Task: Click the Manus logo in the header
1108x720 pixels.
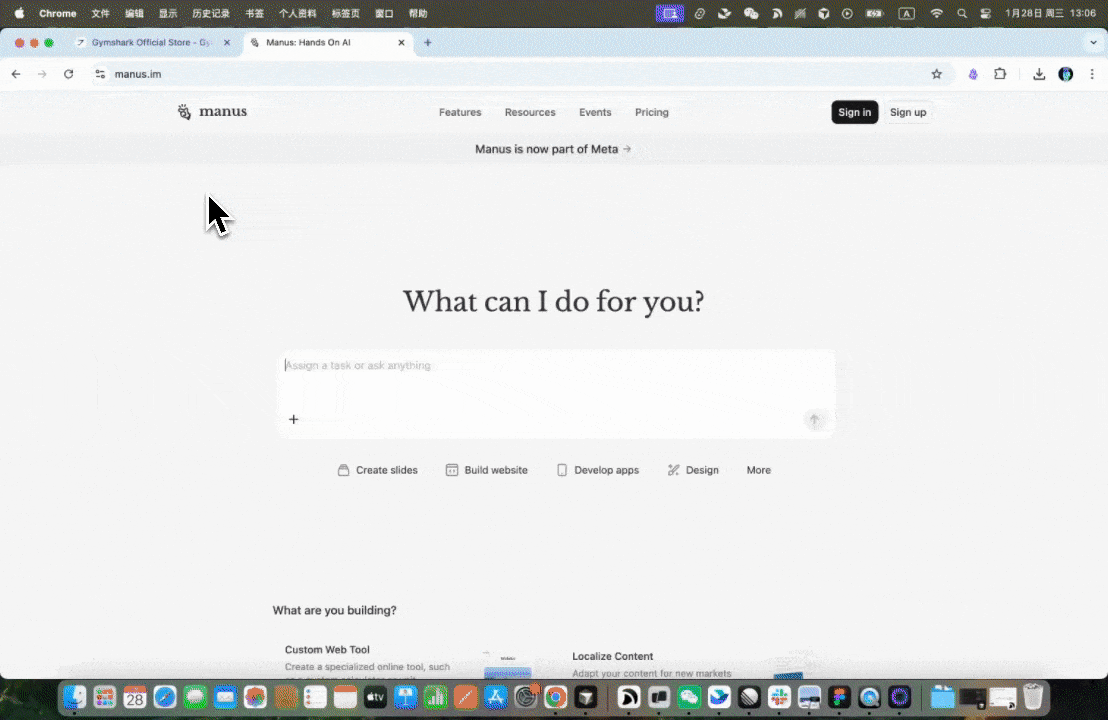Action: 212,111
